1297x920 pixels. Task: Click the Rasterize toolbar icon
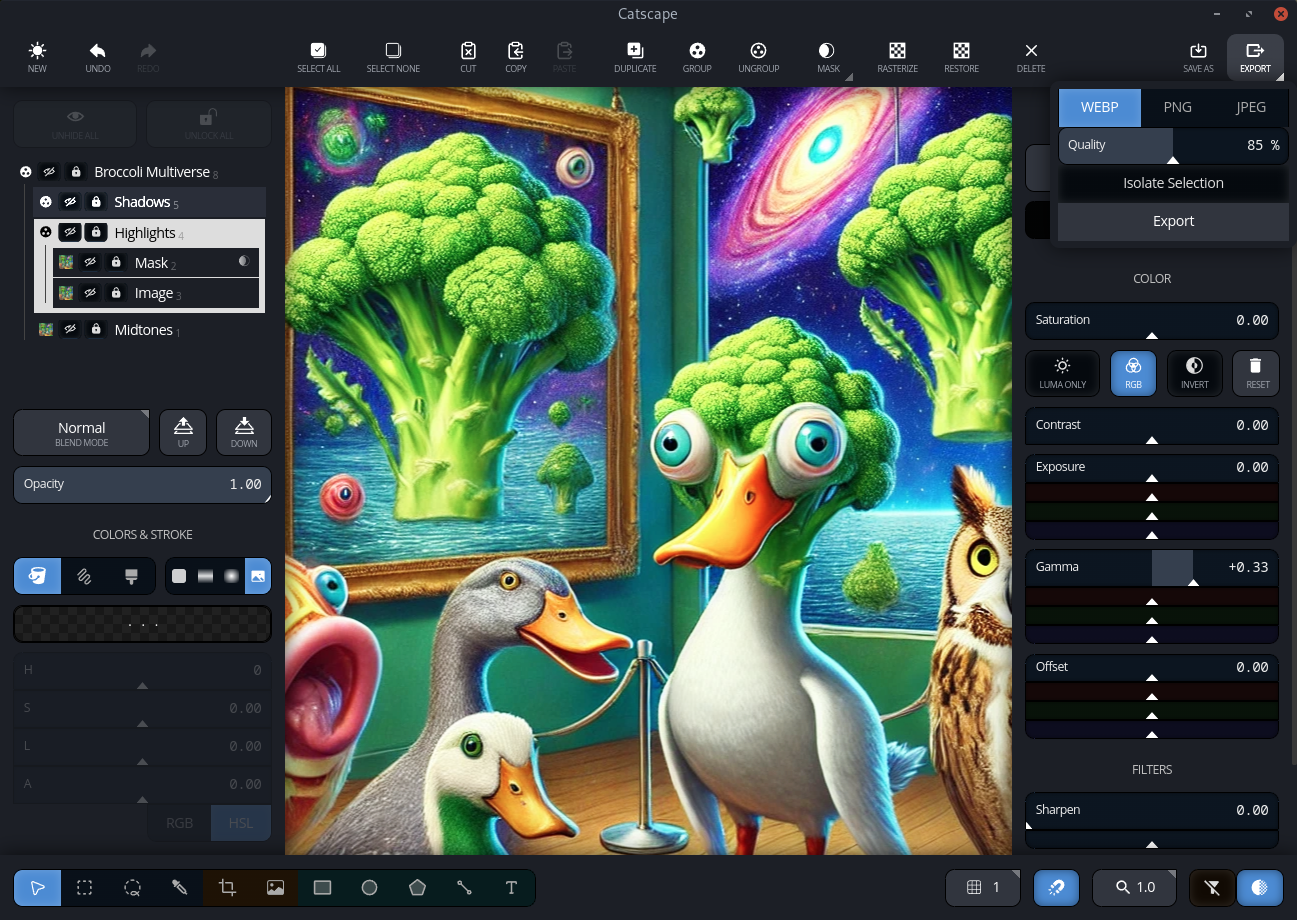point(897,58)
